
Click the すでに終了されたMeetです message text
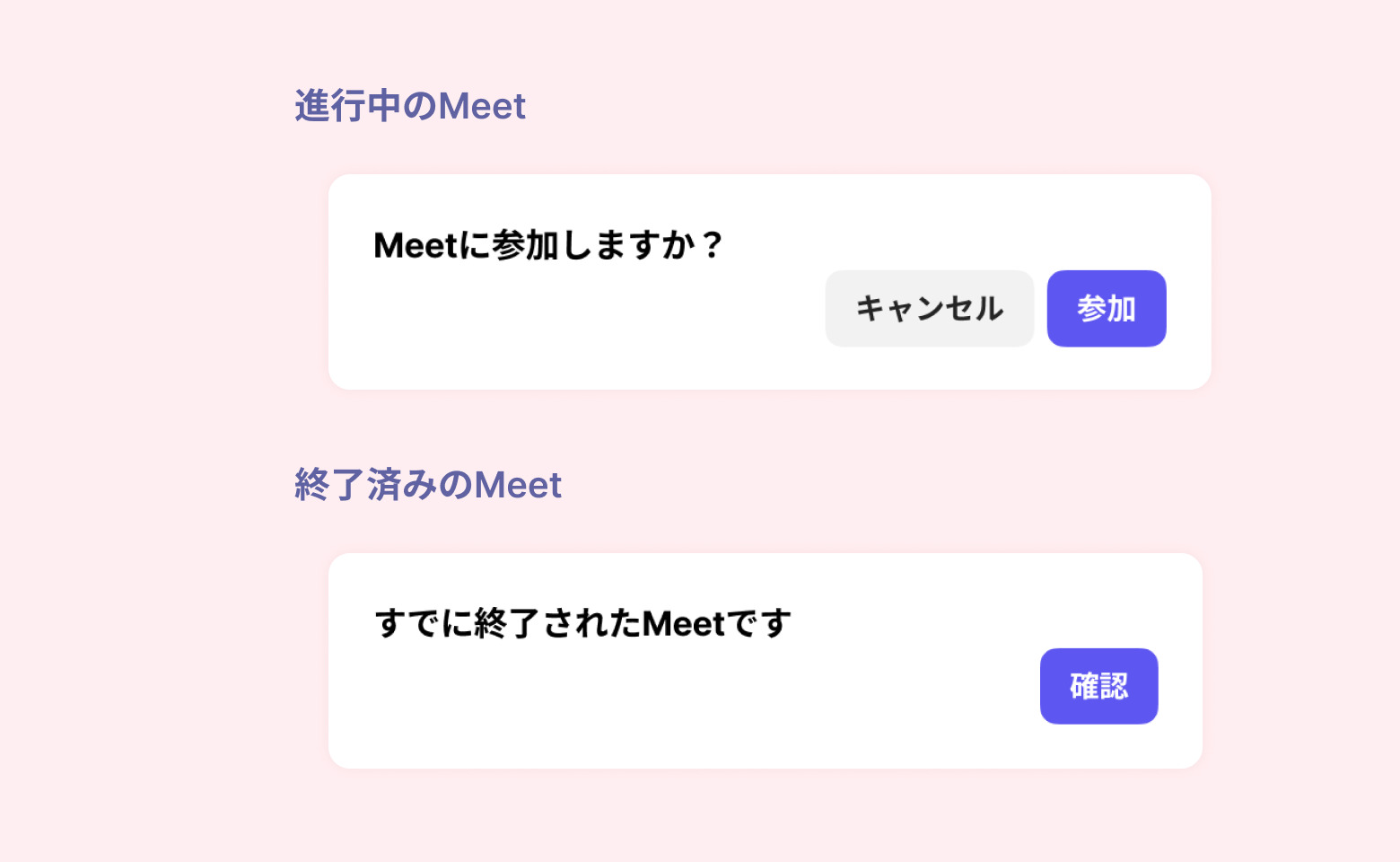(582, 623)
